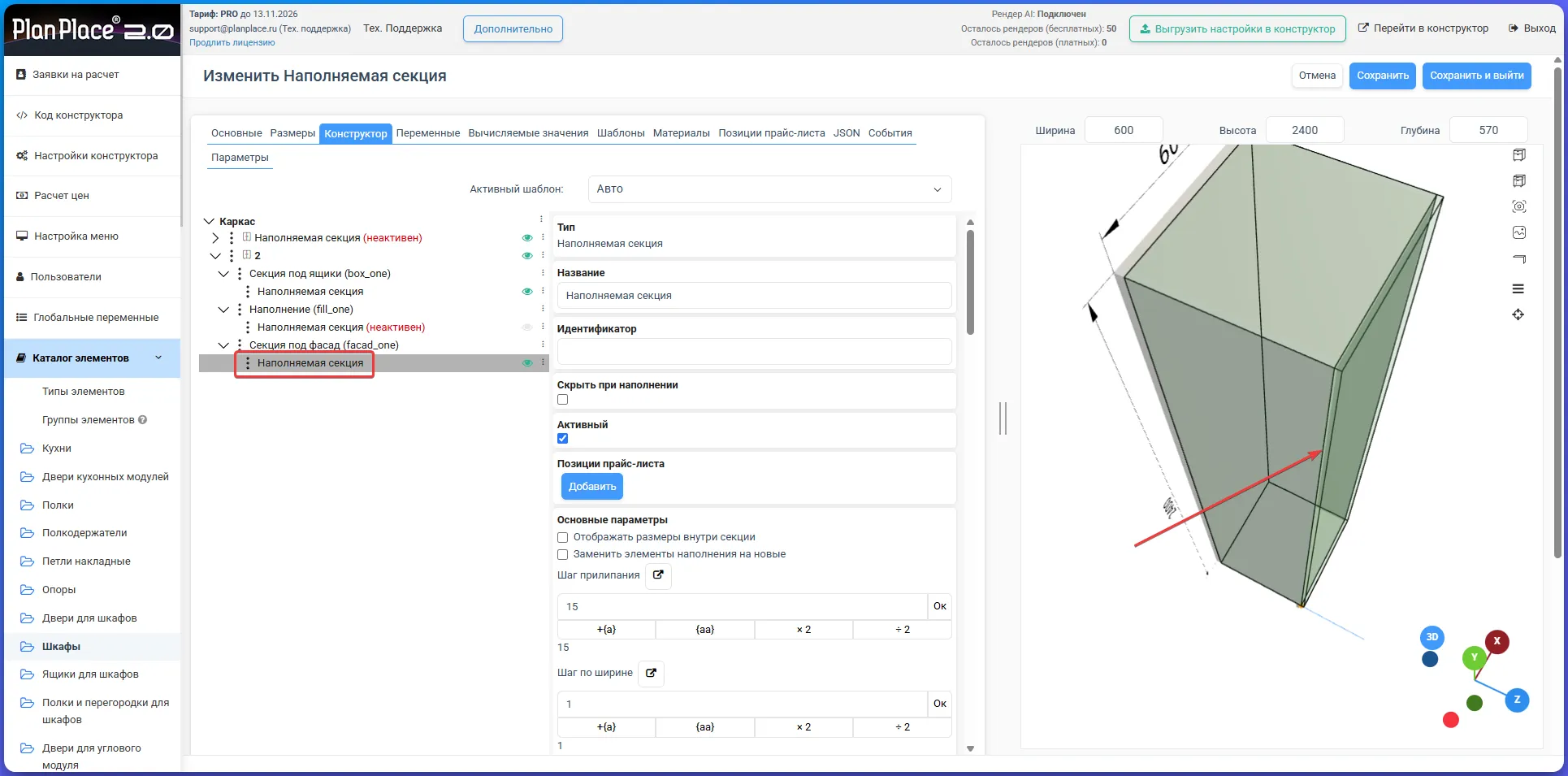Click the screenshot camera icon in viewport toolbar
Viewport: 1568px width, 776px height.
(x=1518, y=206)
